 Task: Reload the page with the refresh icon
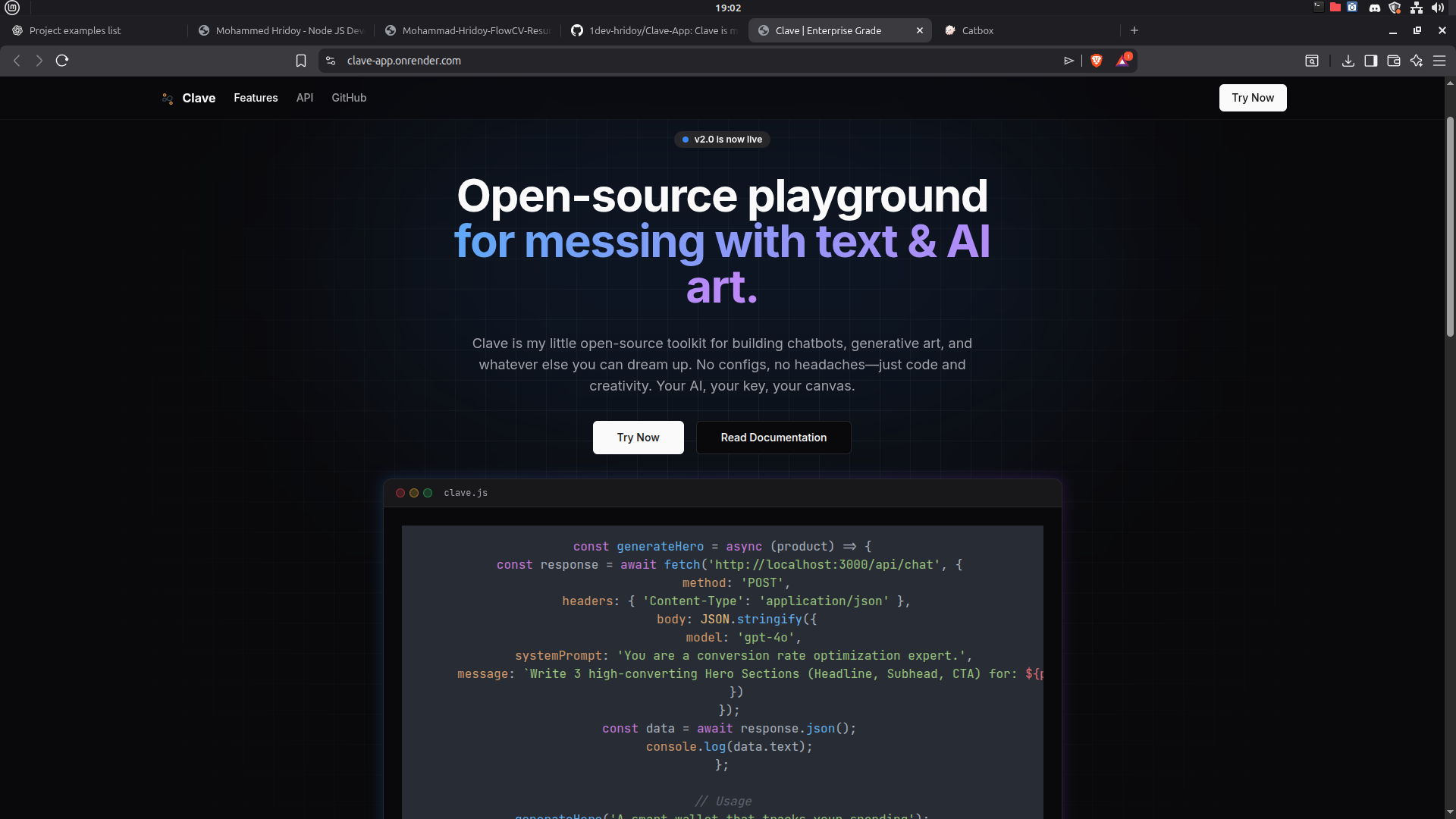pyautogui.click(x=62, y=61)
